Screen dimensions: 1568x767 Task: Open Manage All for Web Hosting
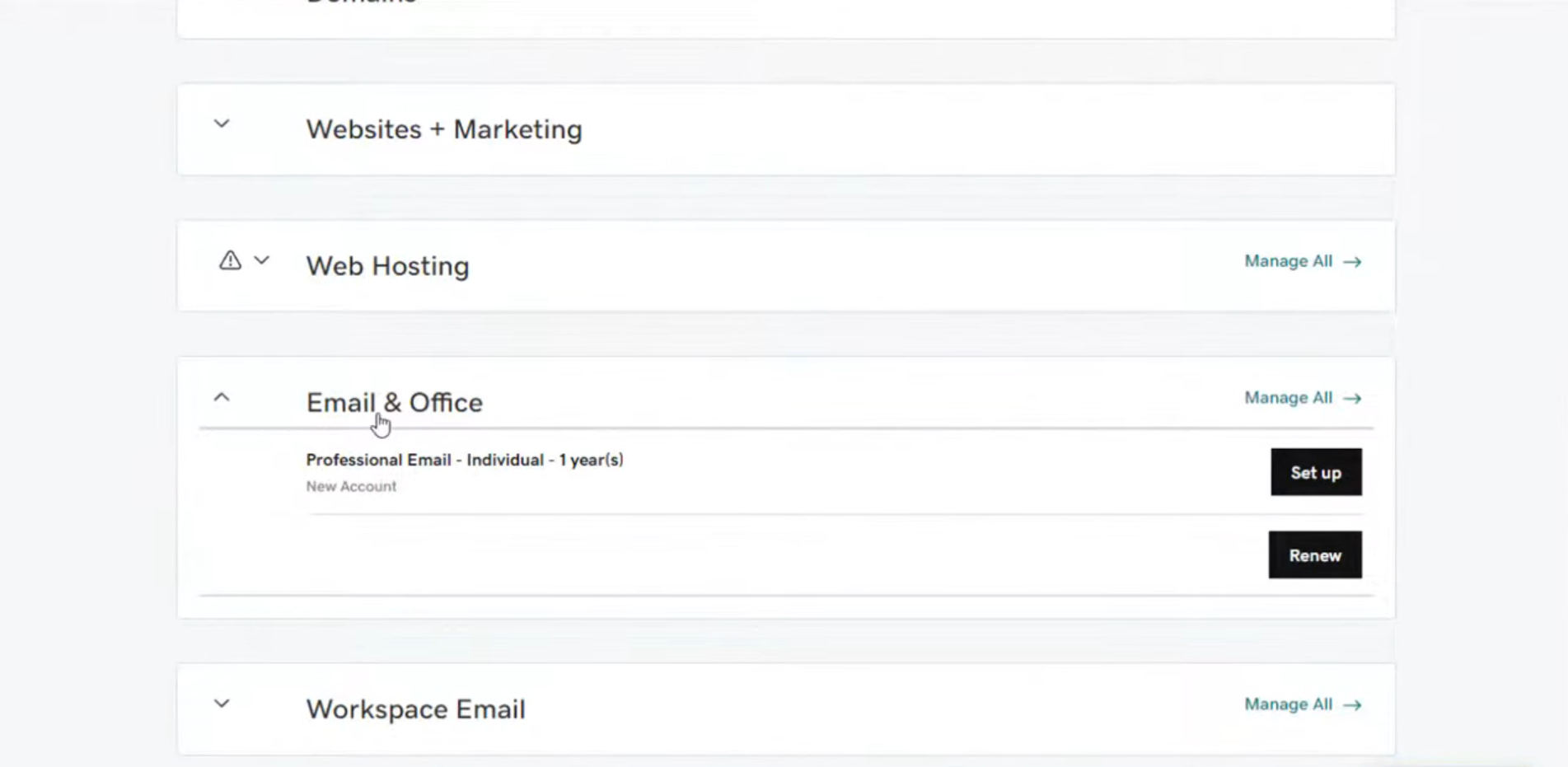click(1288, 261)
